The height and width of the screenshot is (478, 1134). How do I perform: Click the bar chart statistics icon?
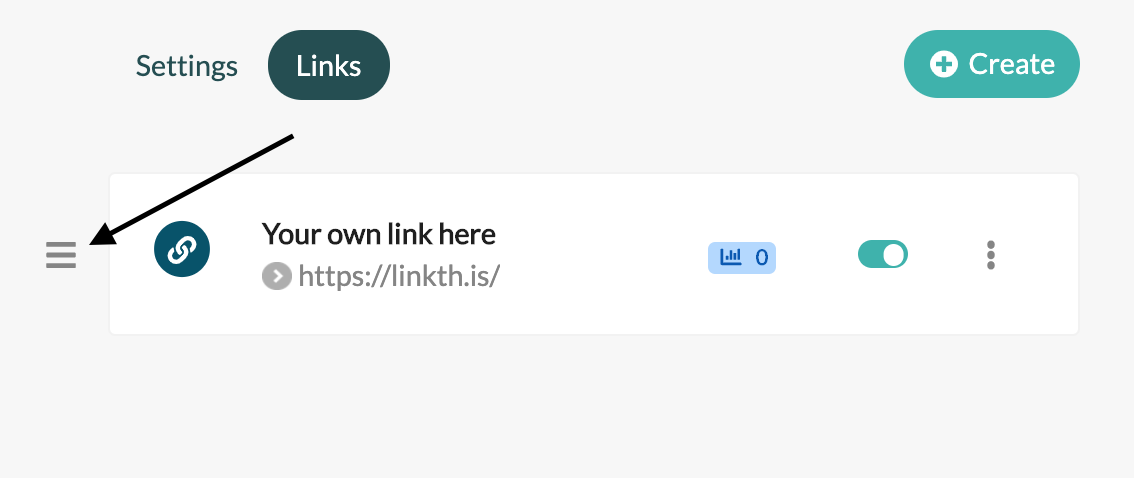click(731, 256)
